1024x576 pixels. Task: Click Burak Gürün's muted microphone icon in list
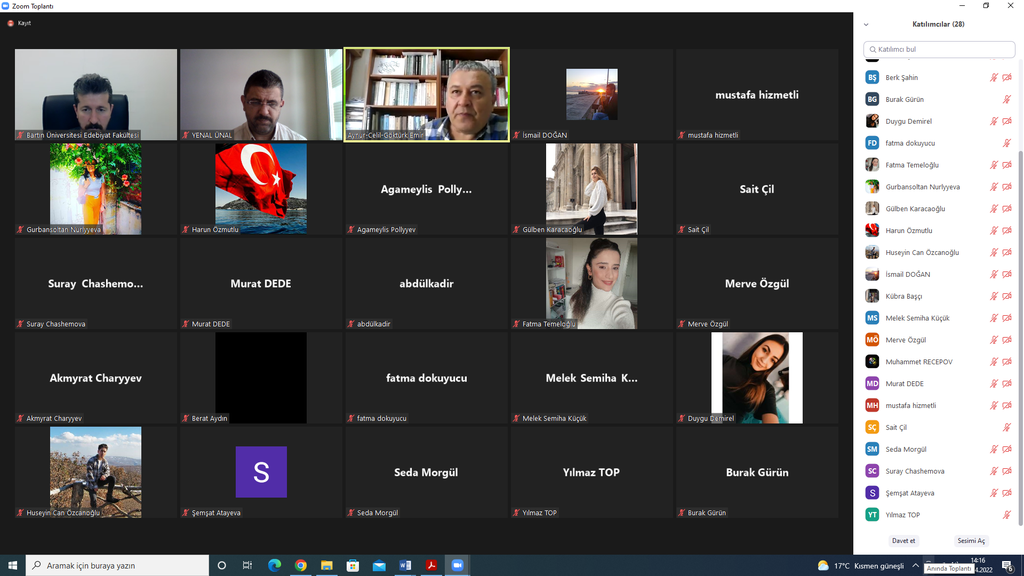tap(1007, 99)
